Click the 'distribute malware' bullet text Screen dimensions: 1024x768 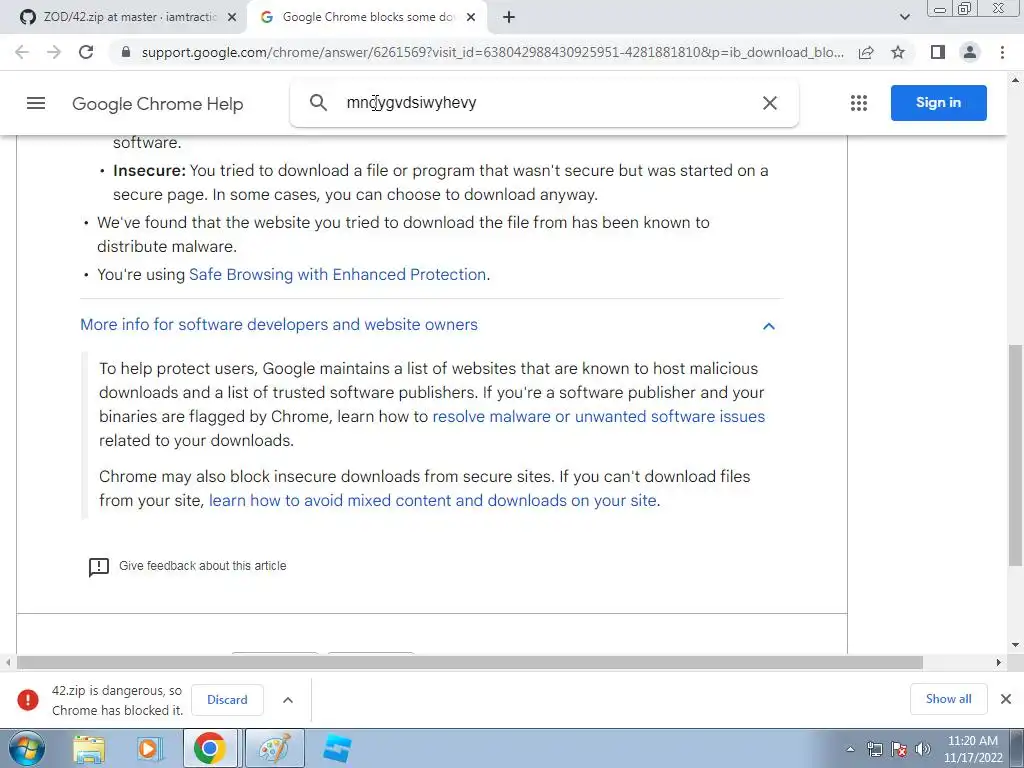click(x=167, y=246)
